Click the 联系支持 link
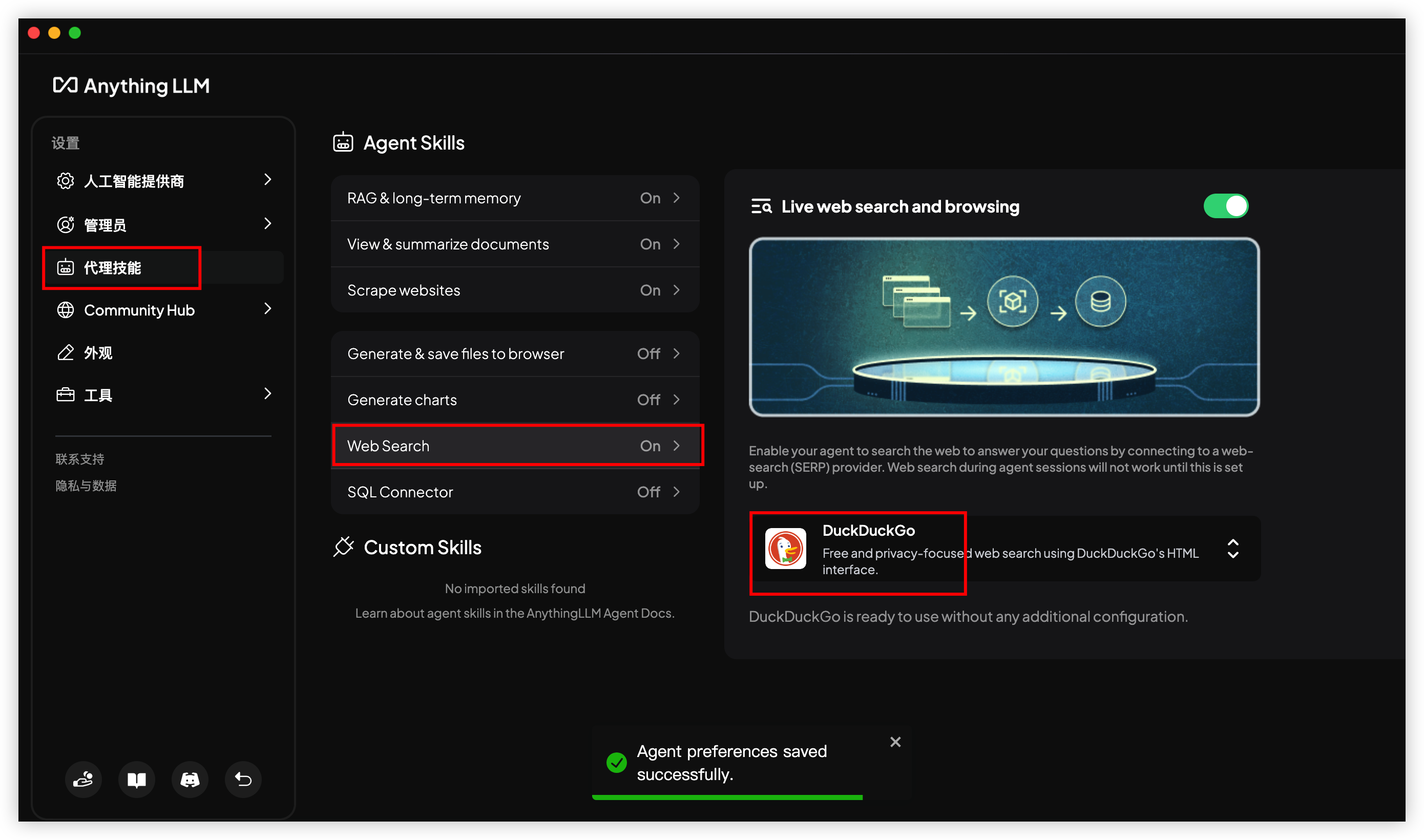This screenshot has width=1424, height=840. [x=80, y=459]
